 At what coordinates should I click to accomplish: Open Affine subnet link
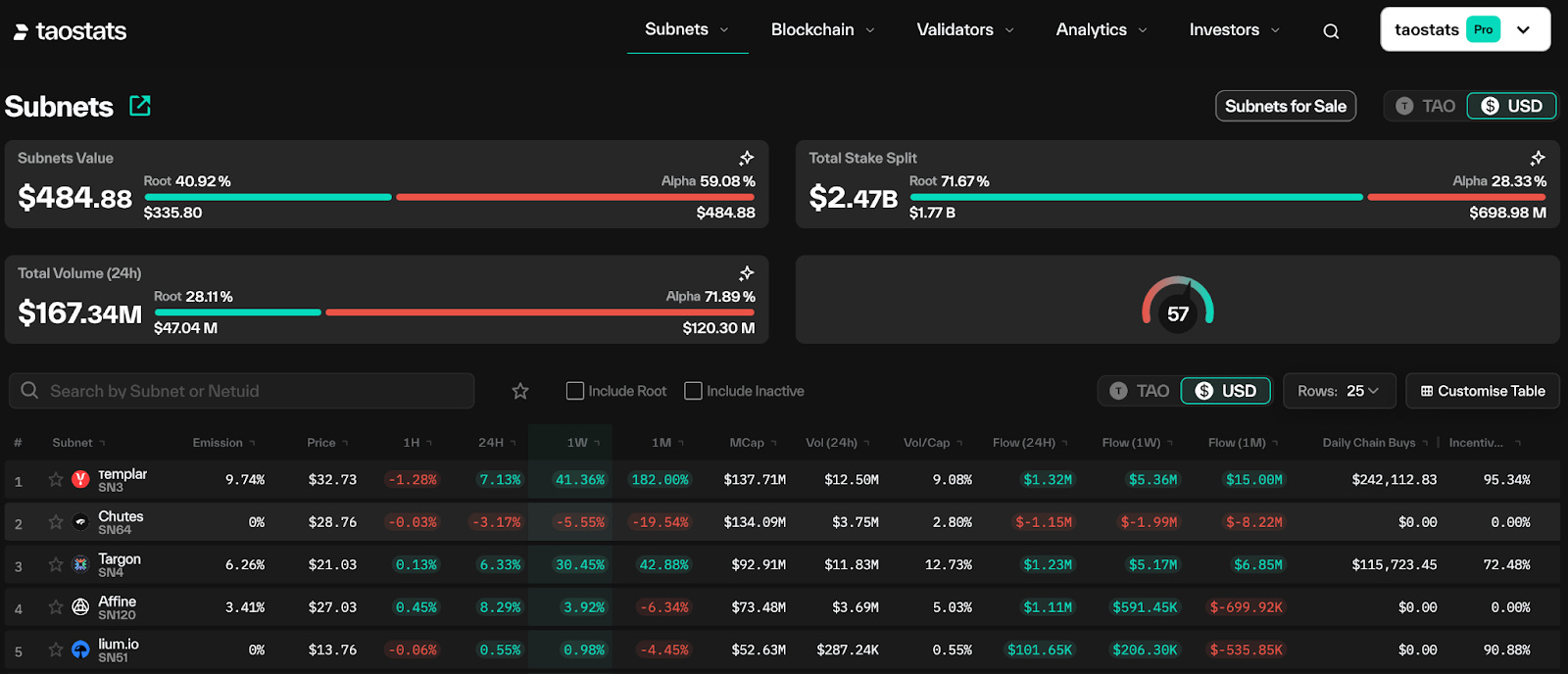click(x=117, y=602)
